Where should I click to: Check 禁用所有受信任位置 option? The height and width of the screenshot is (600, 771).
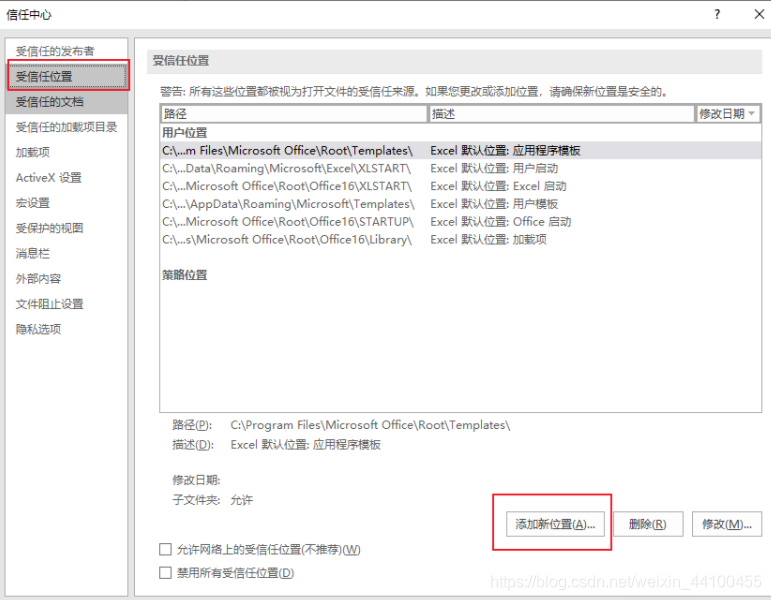165,573
